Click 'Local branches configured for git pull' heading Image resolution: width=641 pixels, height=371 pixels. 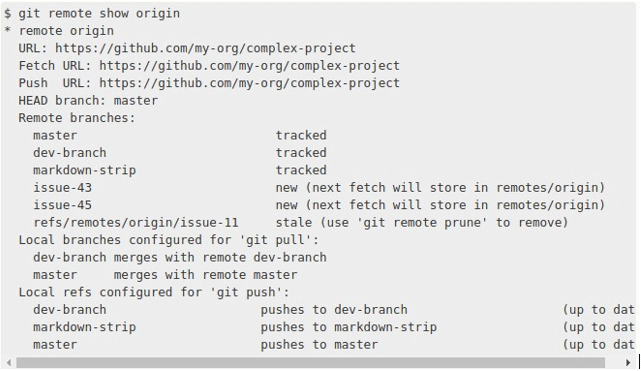[168, 240]
